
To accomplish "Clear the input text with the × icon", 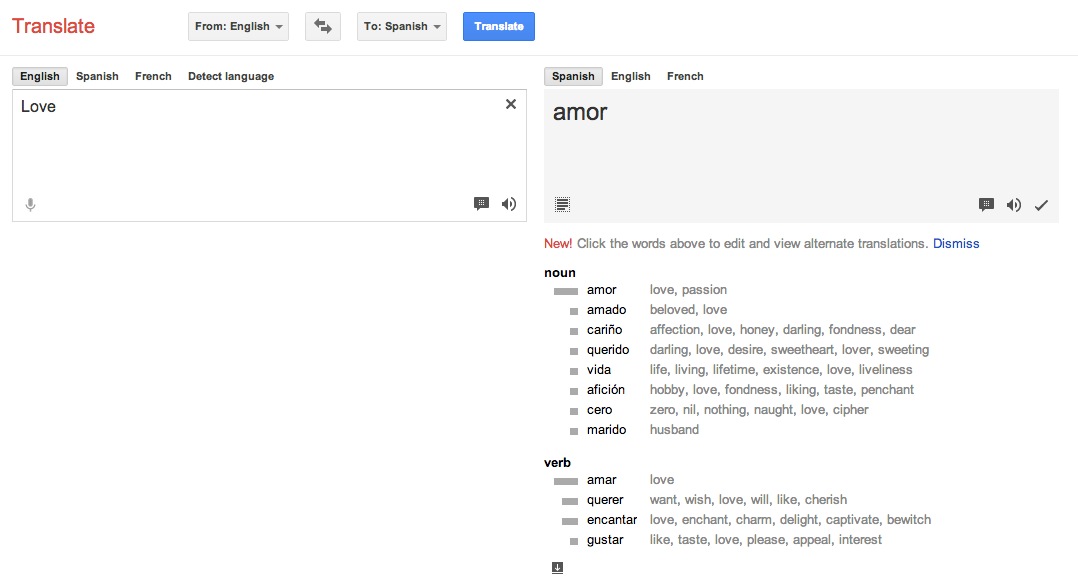I will (510, 103).
